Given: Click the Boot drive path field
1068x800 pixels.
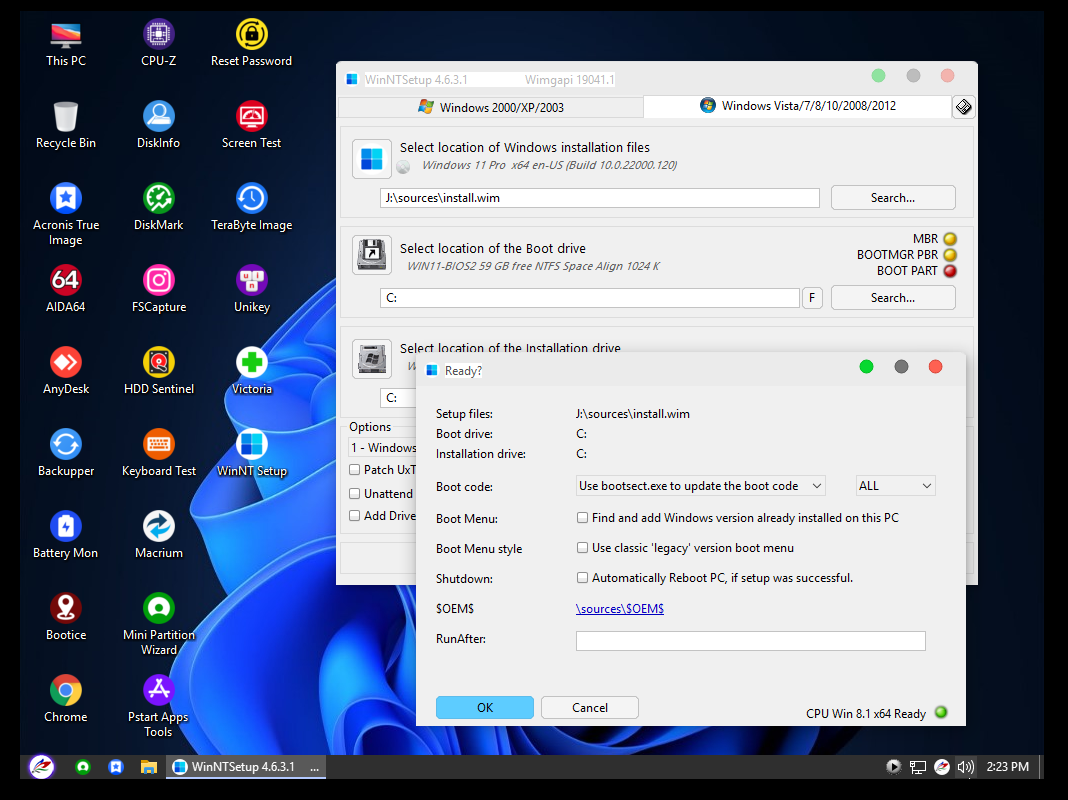Looking at the screenshot, I should click(590, 298).
